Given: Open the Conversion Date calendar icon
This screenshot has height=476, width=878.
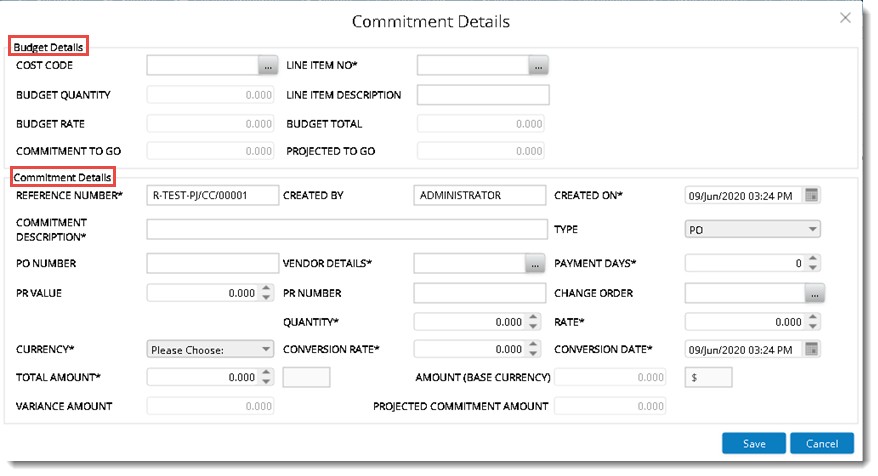Looking at the screenshot, I should click(811, 349).
